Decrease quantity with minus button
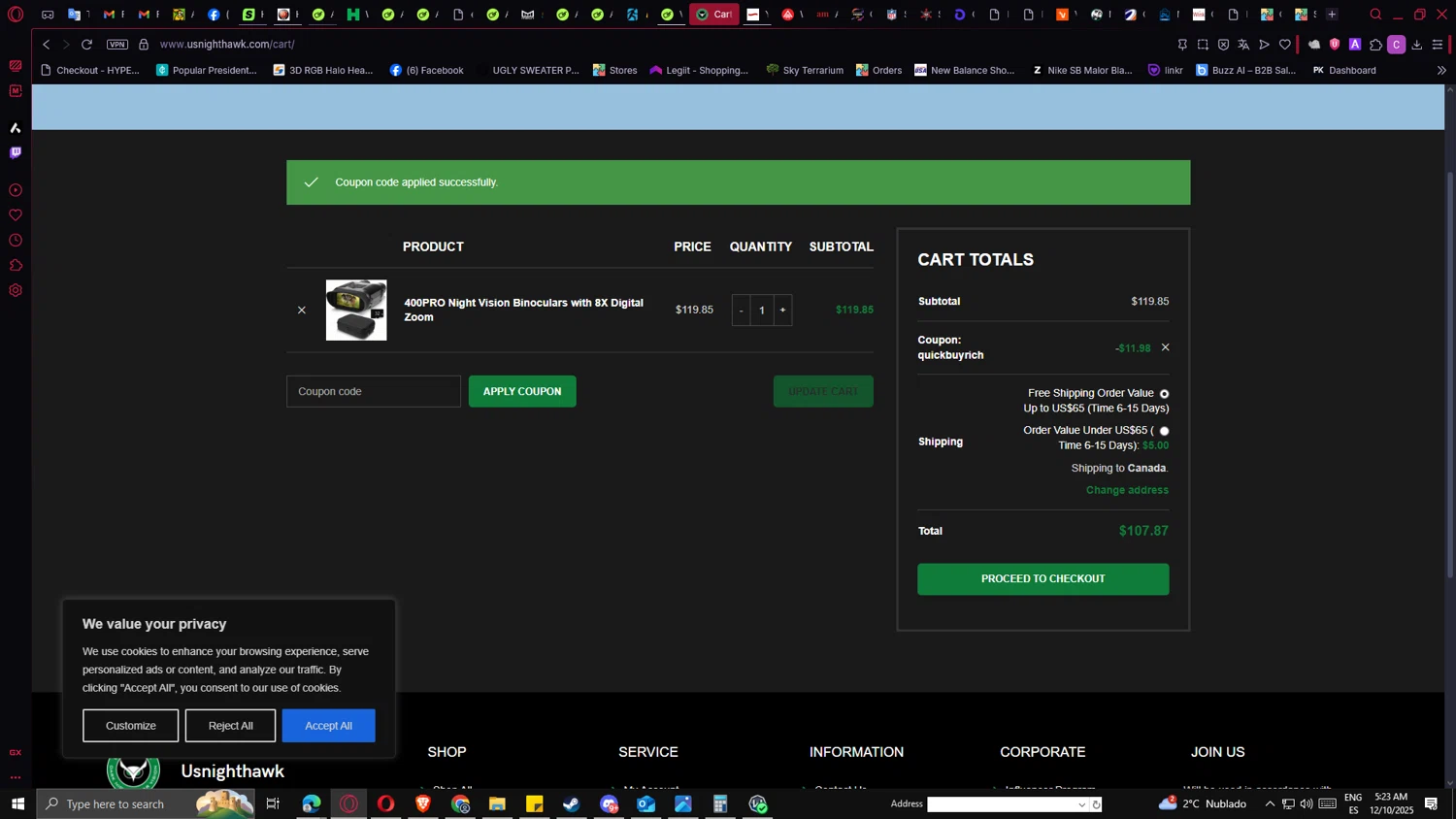 pos(742,311)
